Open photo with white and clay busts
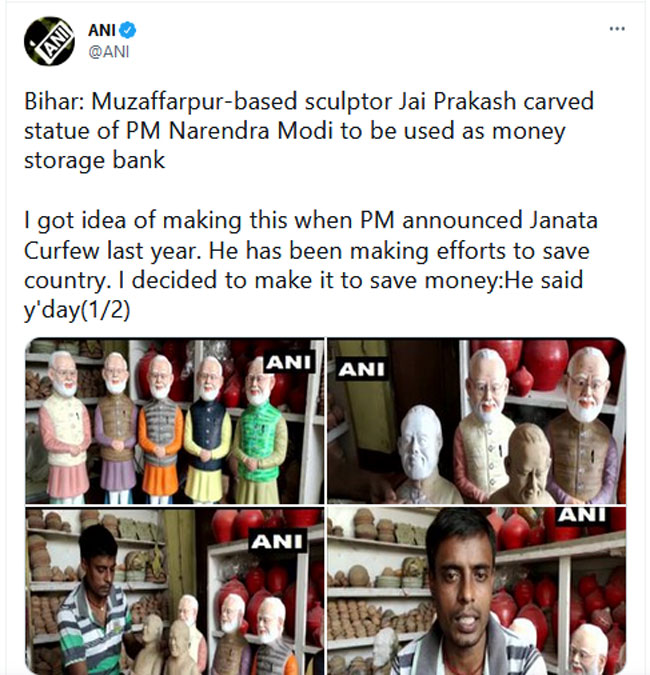 tap(477, 421)
